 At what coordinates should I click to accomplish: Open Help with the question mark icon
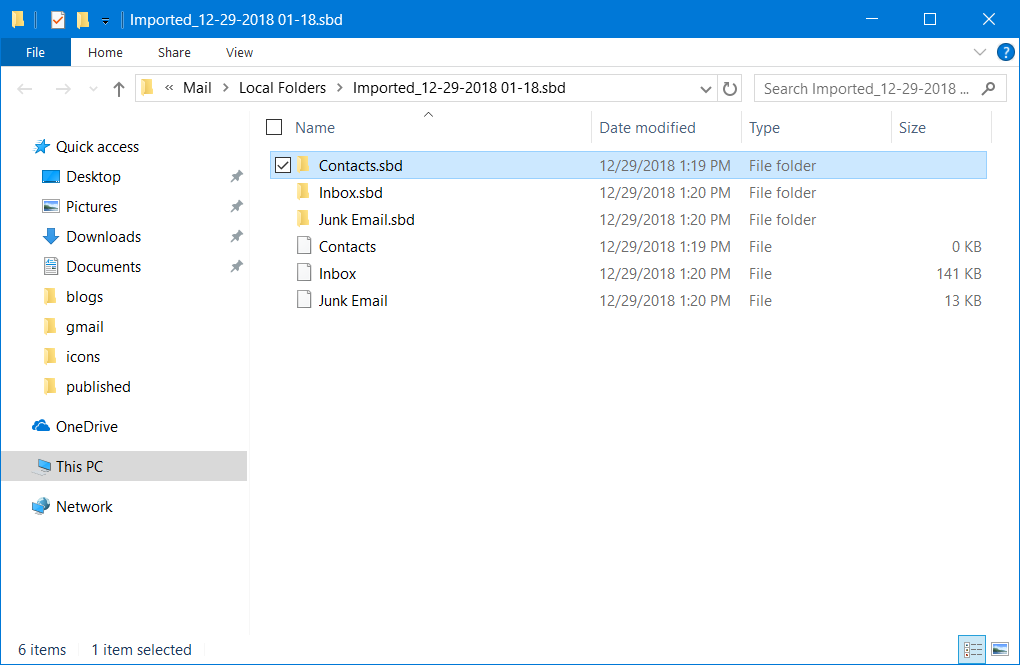coord(1006,52)
